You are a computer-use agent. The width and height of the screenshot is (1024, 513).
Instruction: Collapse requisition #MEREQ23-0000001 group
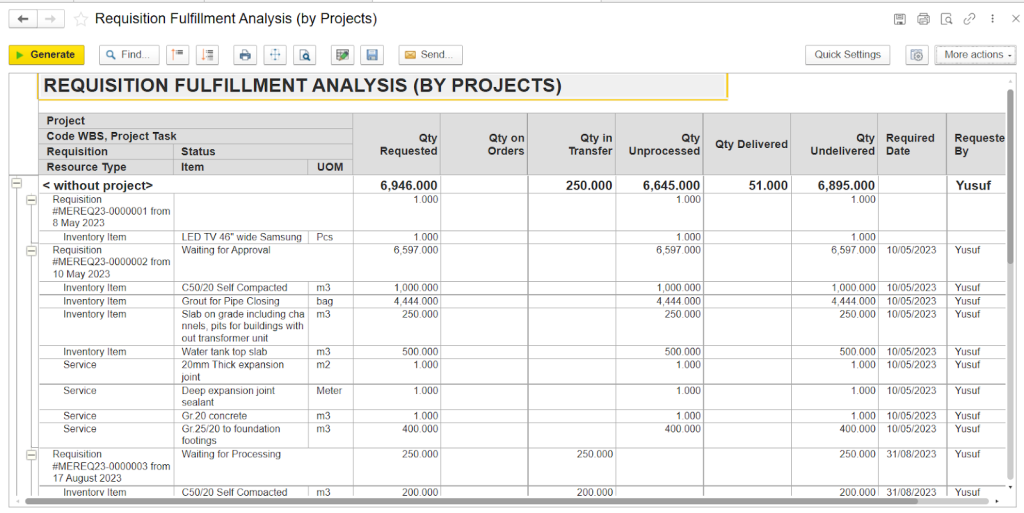click(31, 200)
